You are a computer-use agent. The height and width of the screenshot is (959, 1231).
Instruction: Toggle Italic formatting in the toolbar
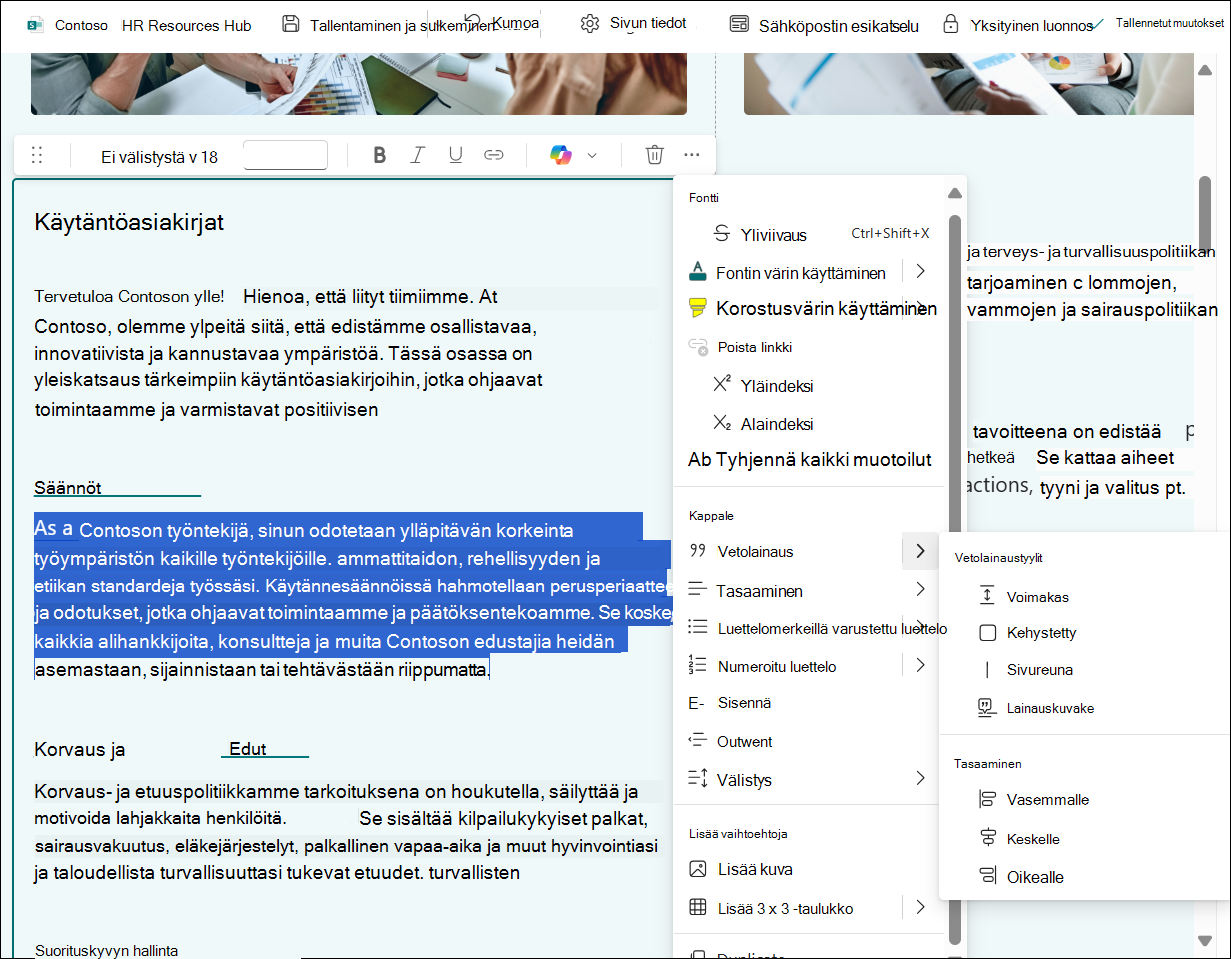(418, 155)
